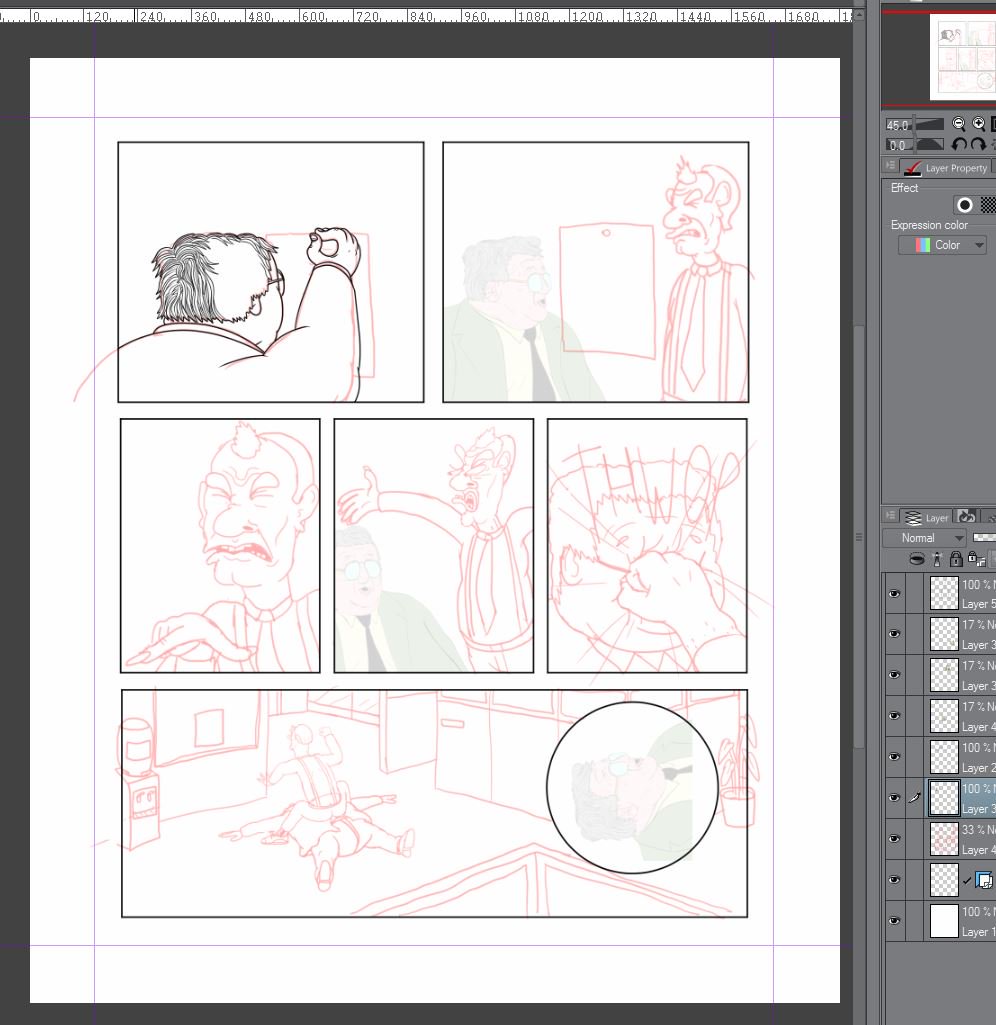This screenshot has height=1025, width=996.
Task: Click the Navigator page preview thumbnail
Action: click(x=963, y=57)
